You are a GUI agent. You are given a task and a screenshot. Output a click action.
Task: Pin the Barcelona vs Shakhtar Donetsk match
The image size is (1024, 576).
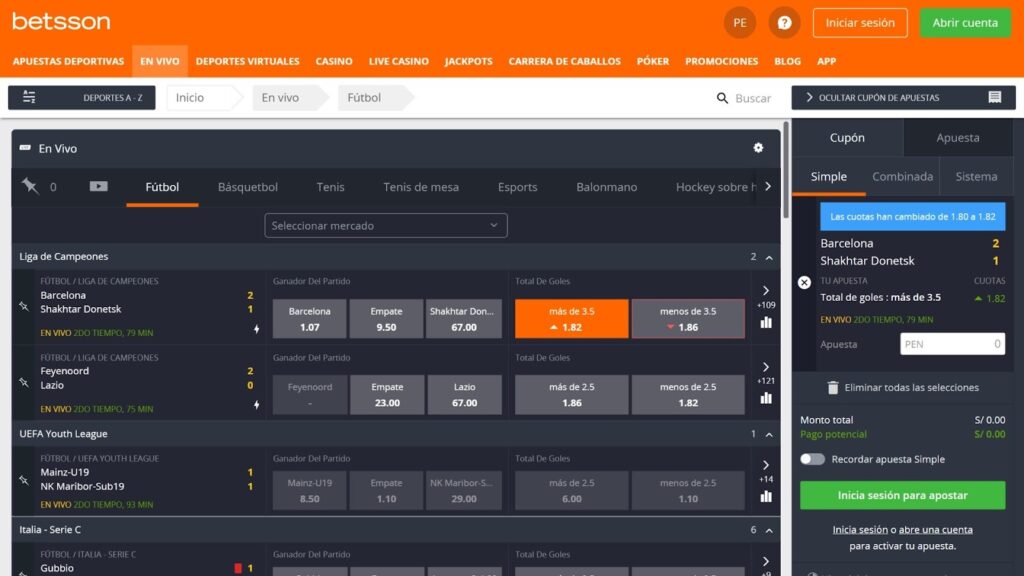(24, 306)
